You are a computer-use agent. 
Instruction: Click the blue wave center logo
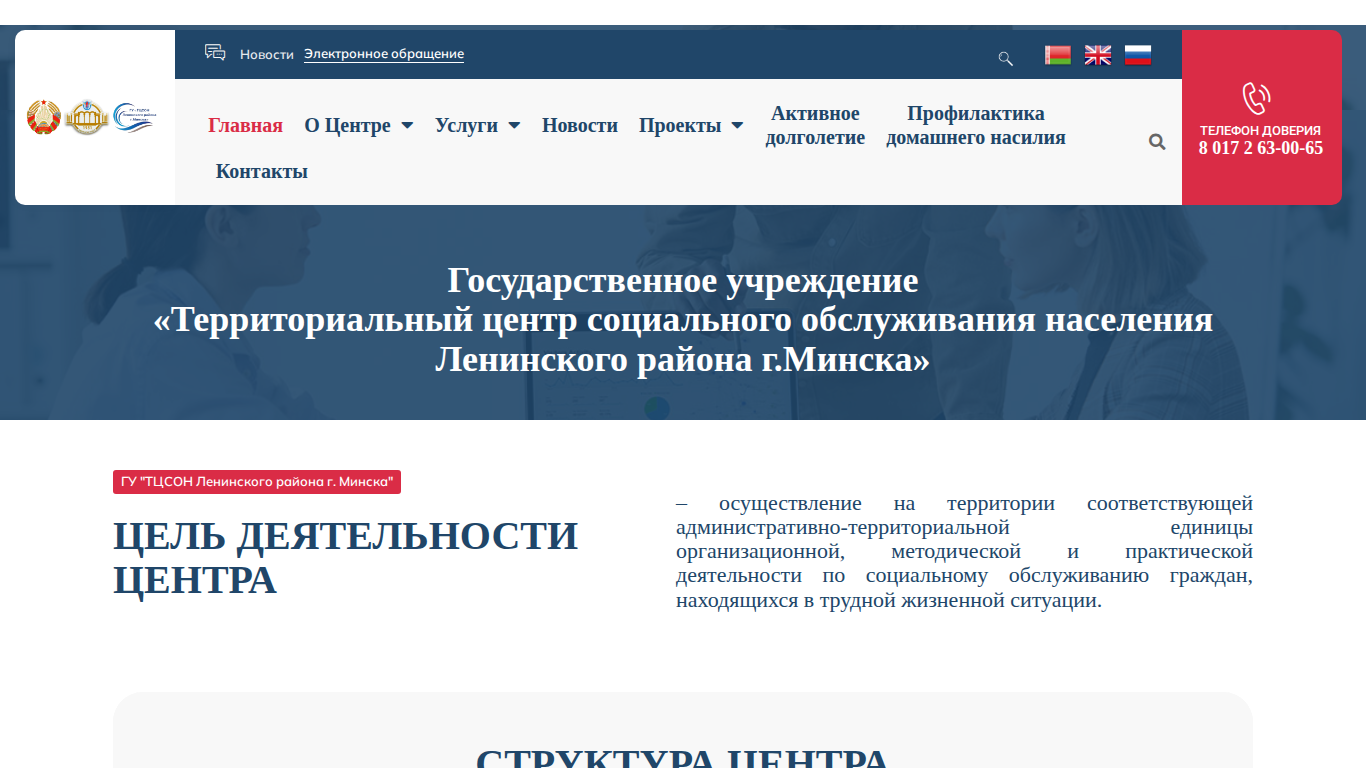coord(135,117)
